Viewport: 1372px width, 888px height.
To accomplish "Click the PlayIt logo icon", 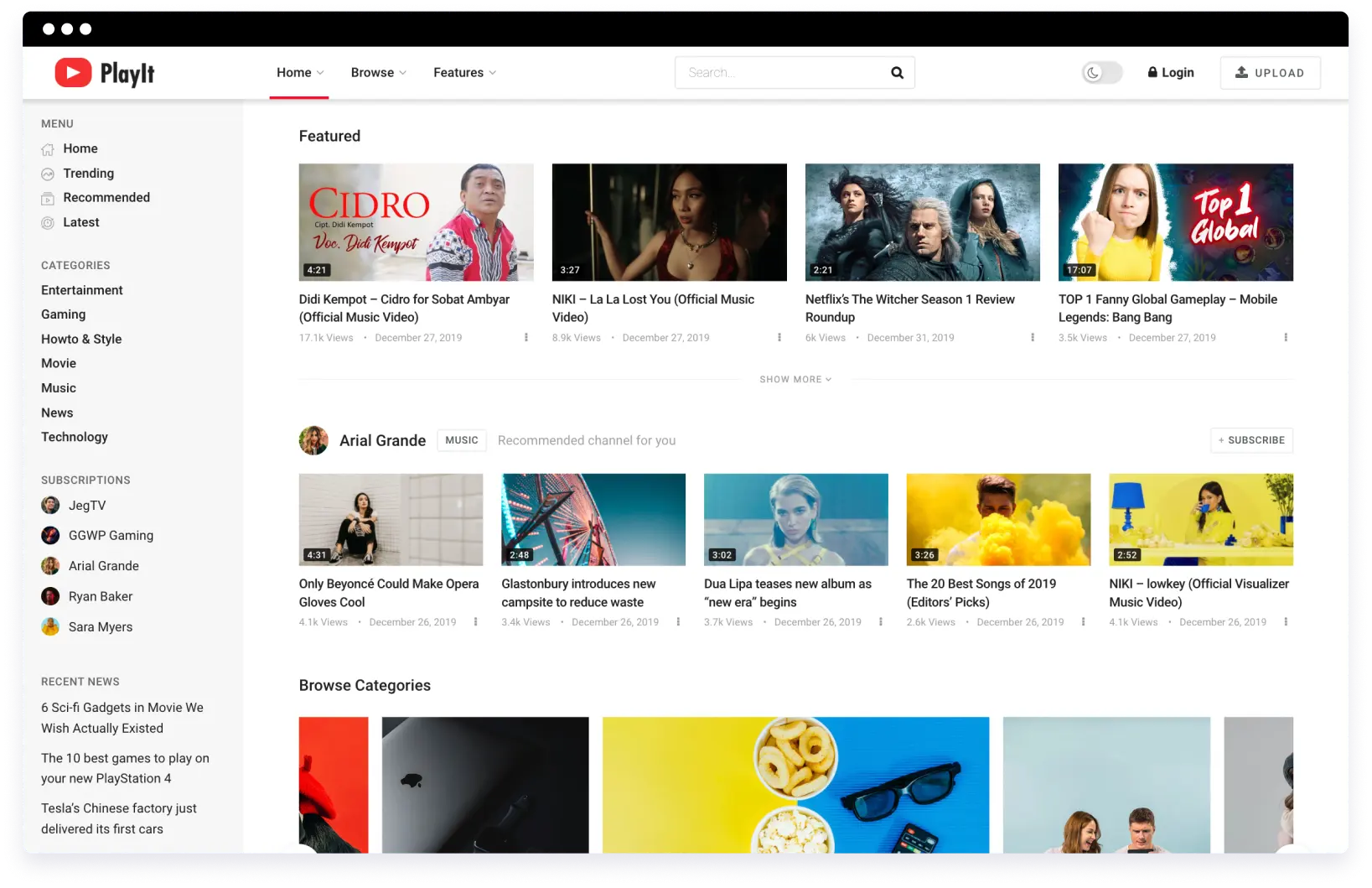I will [74, 73].
